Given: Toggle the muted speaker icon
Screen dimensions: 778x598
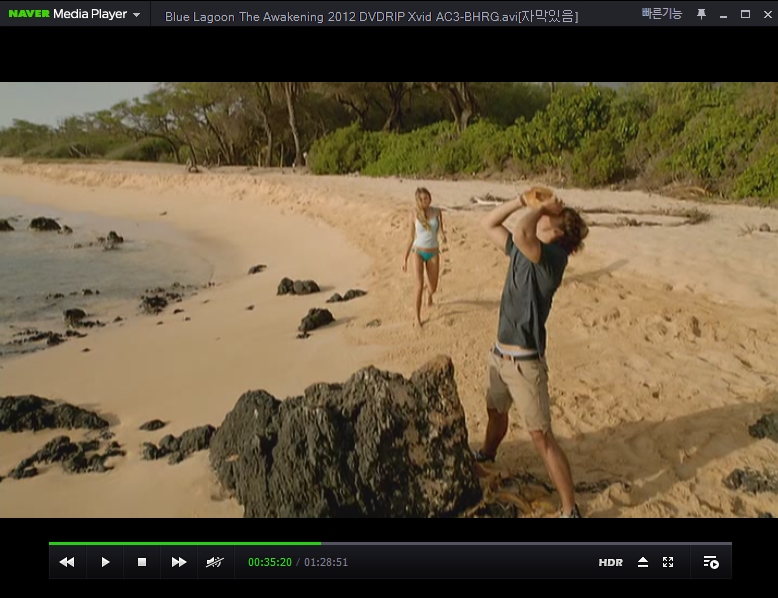Looking at the screenshot, I should [x=214, y=562].
